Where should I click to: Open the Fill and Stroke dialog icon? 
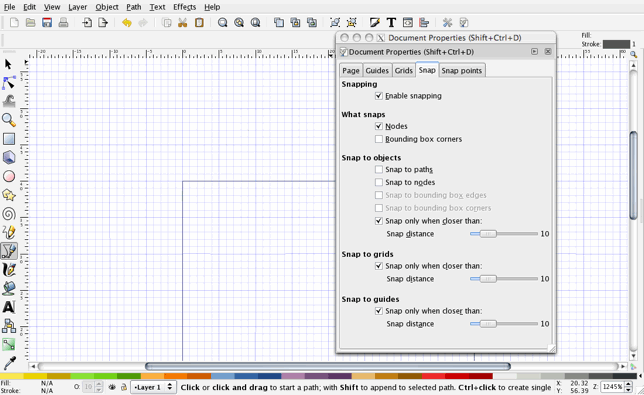click(374, 23)
